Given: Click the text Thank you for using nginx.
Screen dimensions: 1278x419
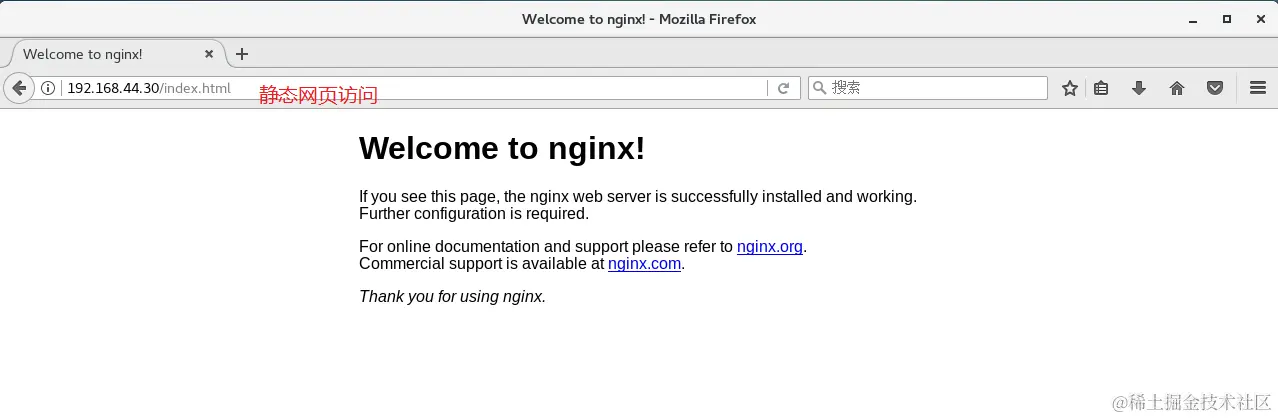Looking at the screenshot, I should point(453,296).
